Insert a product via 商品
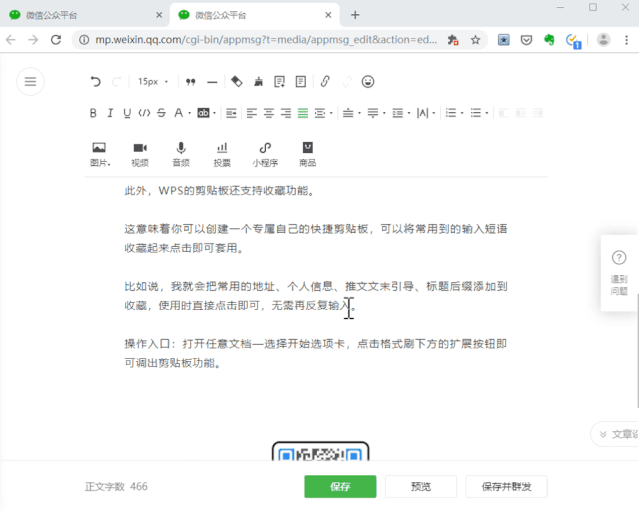The width and height of the screenshot is (639, 515). click(x=308, y=154)
